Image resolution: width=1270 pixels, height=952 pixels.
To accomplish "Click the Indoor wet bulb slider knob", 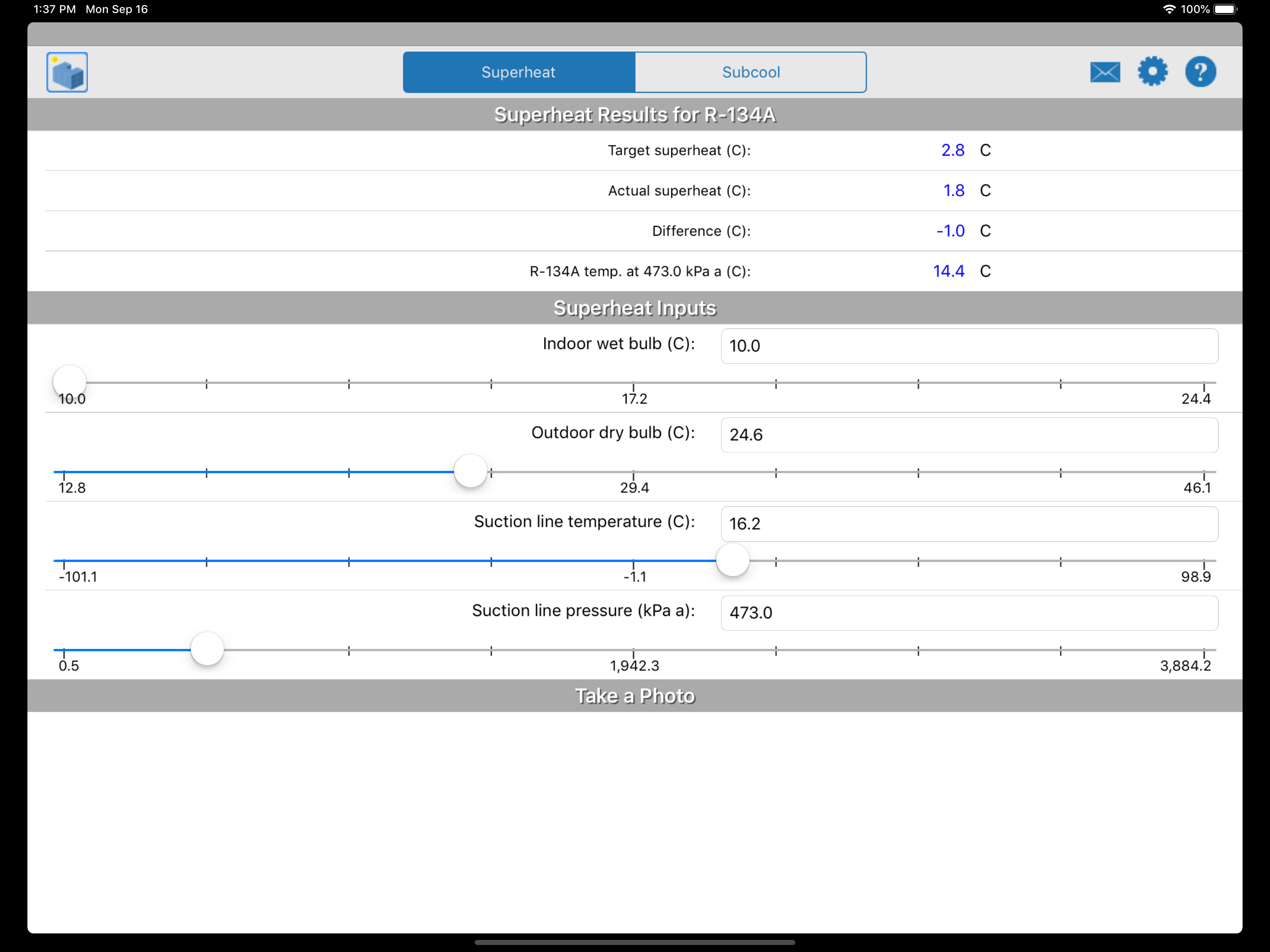I will [x=69, y=382].
